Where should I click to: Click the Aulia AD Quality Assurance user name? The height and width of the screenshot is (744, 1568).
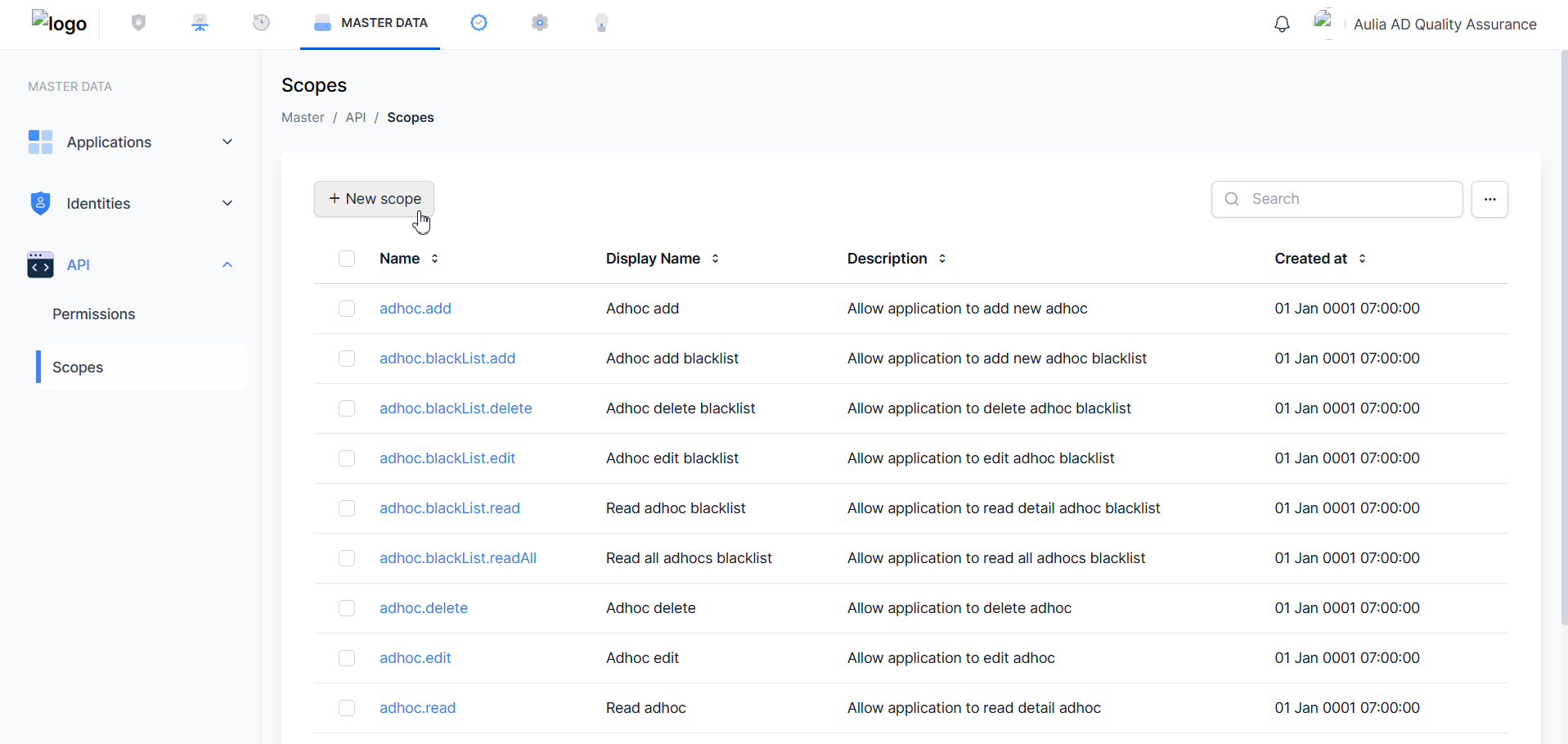(x=1444, y=25)
